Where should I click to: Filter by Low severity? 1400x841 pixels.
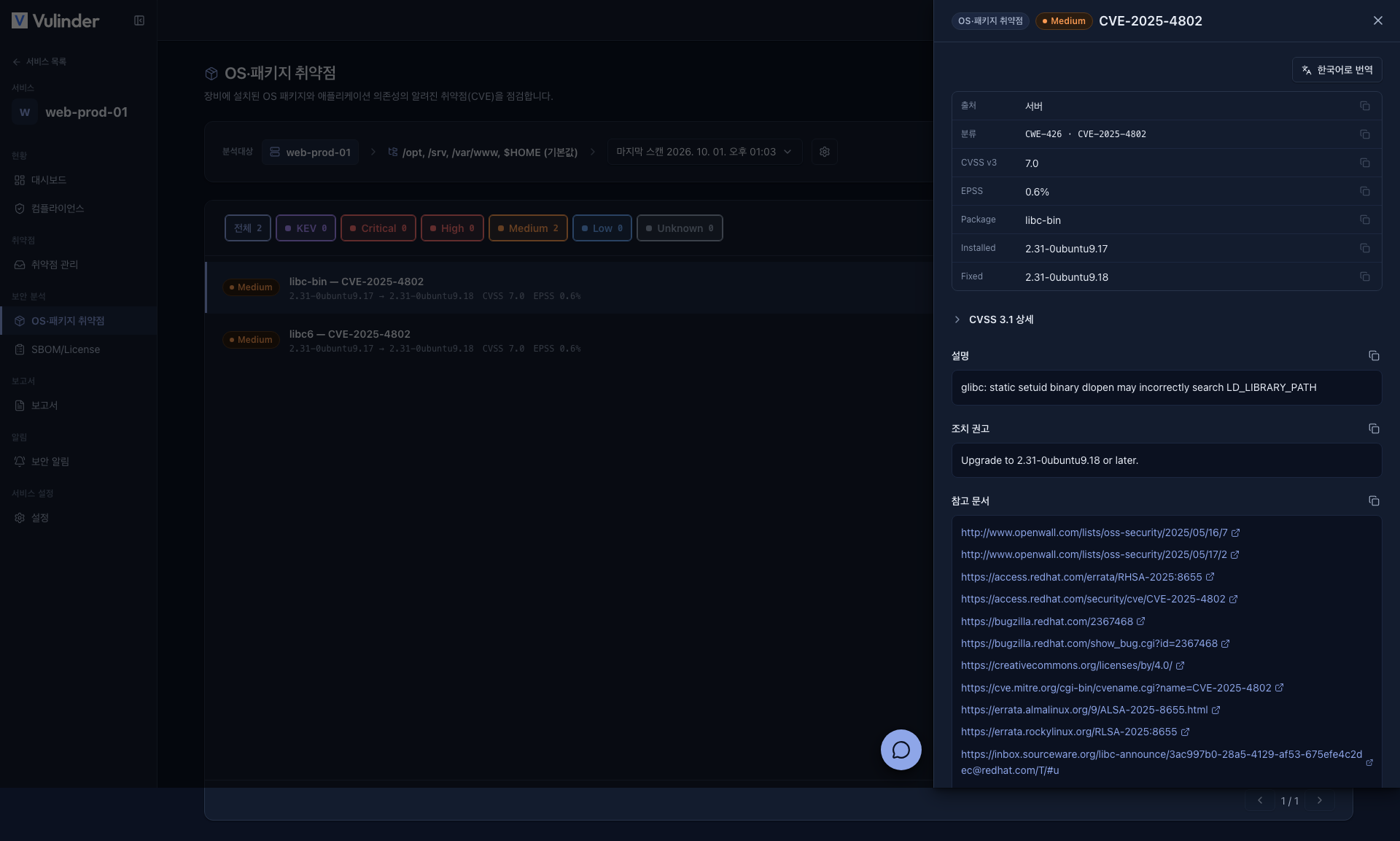point(602,228)
